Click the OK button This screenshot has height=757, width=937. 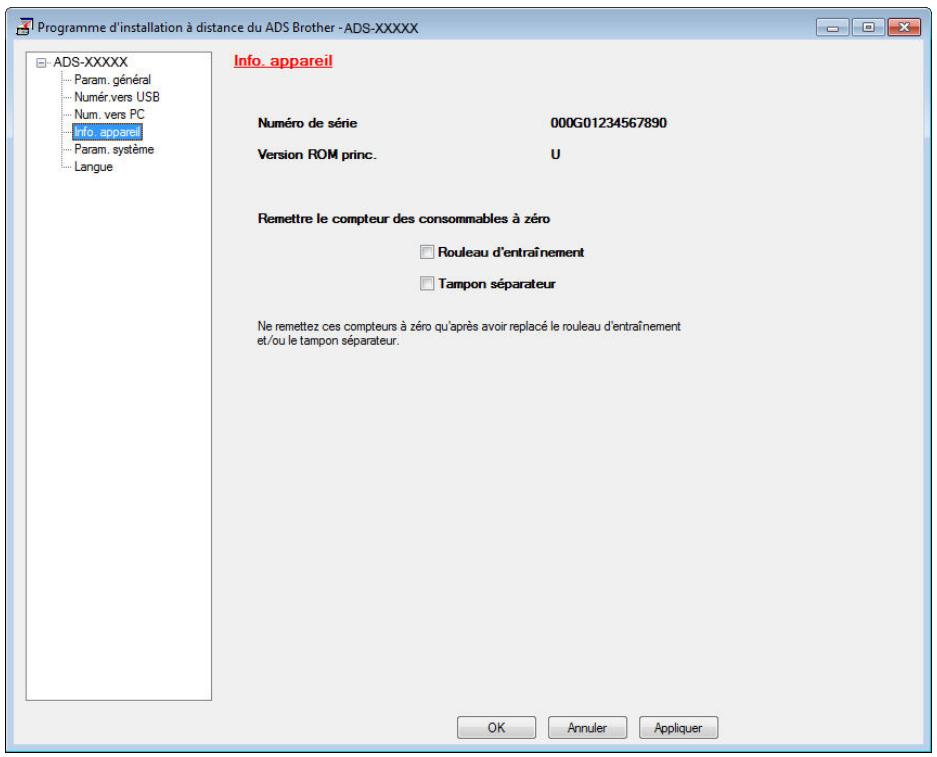(x=496, y=728)
